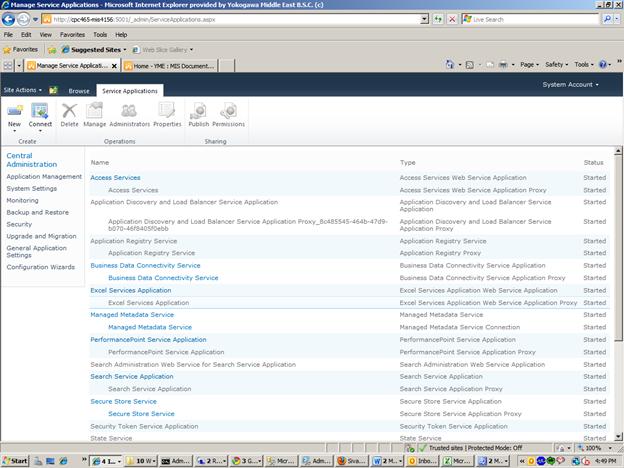
Task: Click the Home icon in command bar
Action: coord(450,64)
